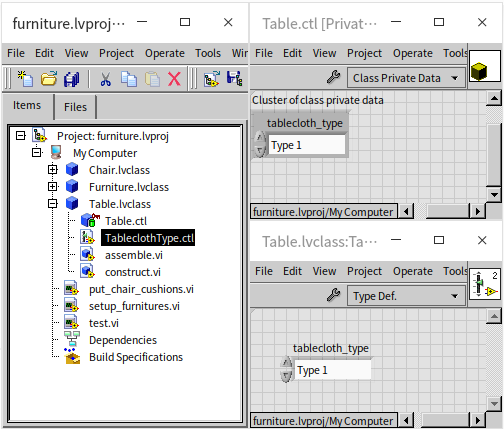Click assemble.vi file icon
This screenshot has height=429, width=504.
pos(87,254)
